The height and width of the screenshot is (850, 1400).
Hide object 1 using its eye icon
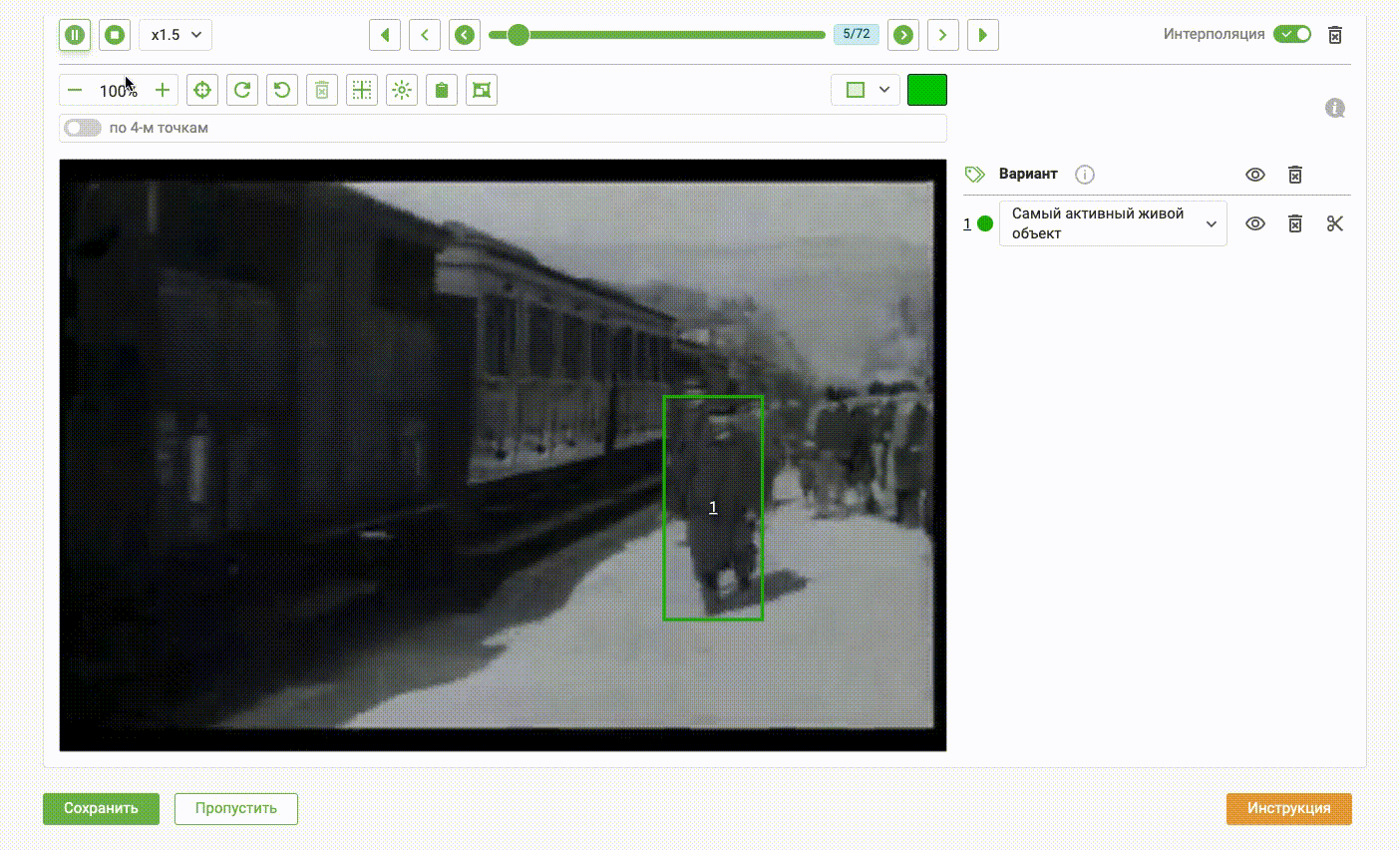(x=1255, y=223)
